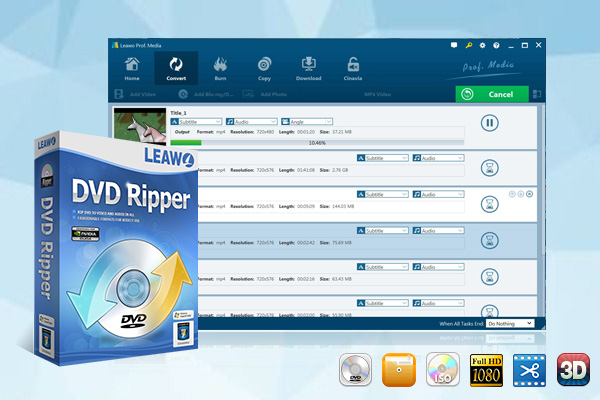Click the 'Size: 144.03 MB' text
The width and height of the screenshot is (600, 400).
coord(337,206)
